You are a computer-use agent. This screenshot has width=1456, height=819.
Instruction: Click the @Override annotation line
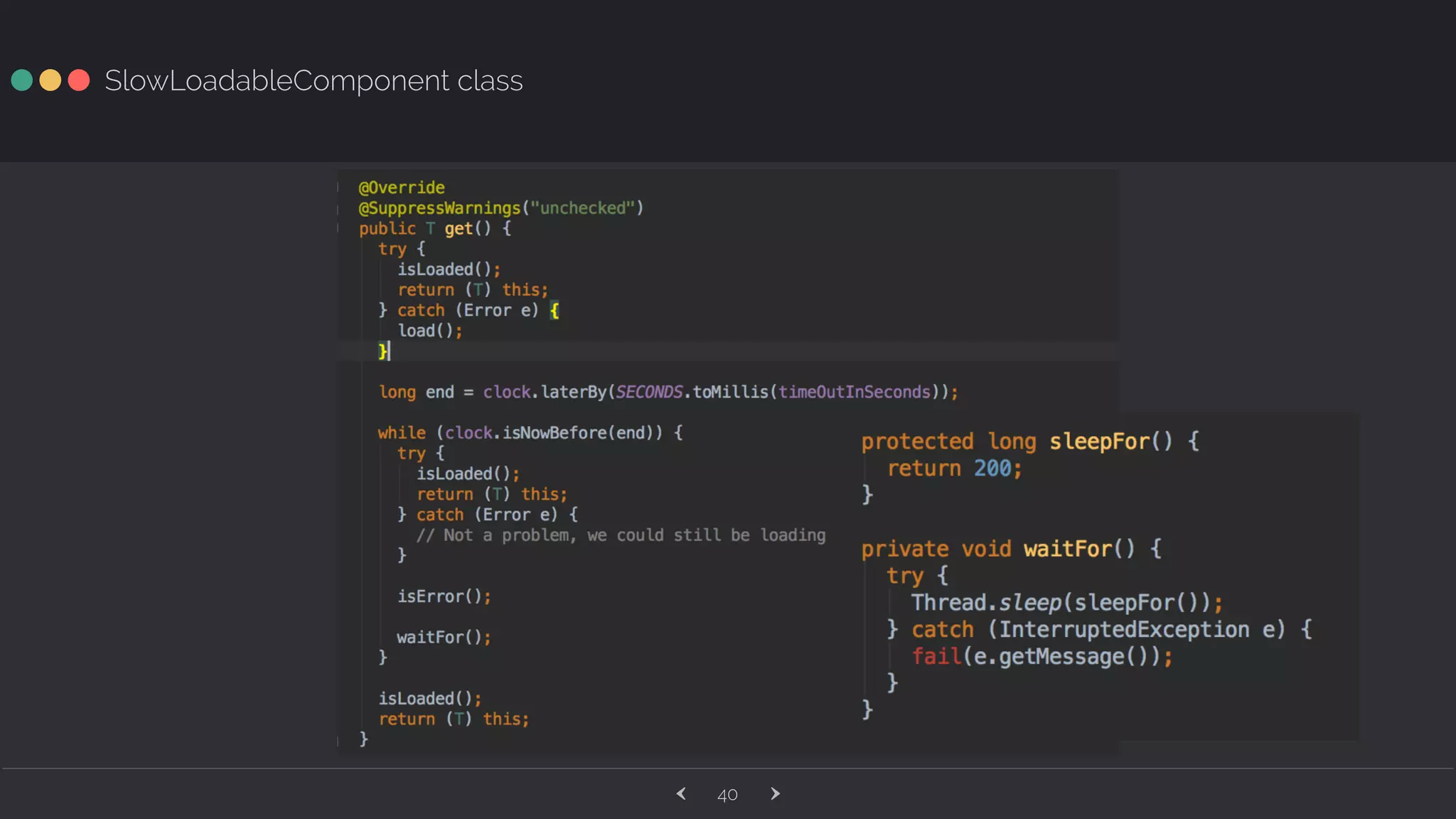(402, 188)
